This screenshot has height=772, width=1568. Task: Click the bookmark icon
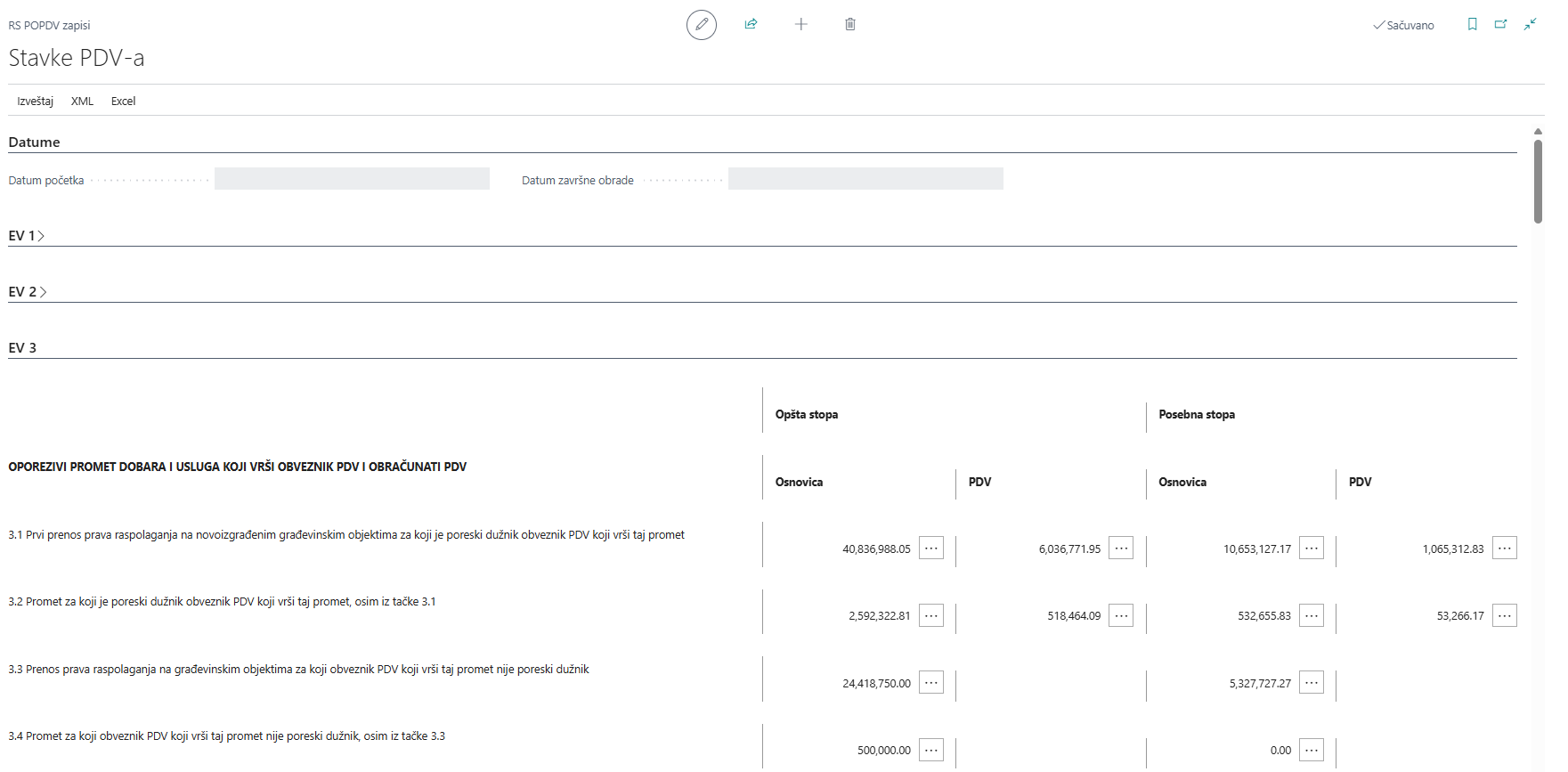coord(1472,24)
